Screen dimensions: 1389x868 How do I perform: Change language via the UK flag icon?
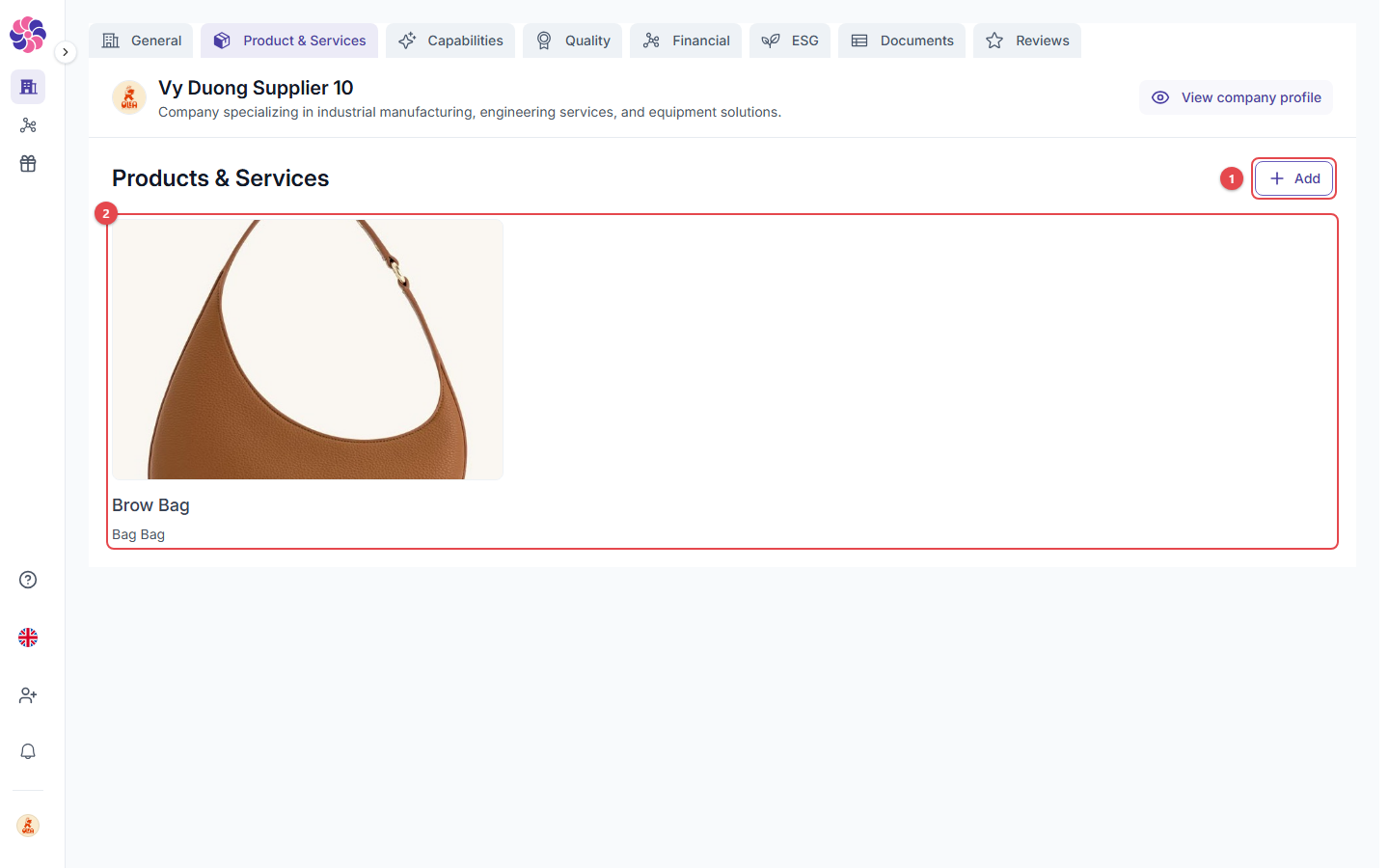(x=28, y=637)
